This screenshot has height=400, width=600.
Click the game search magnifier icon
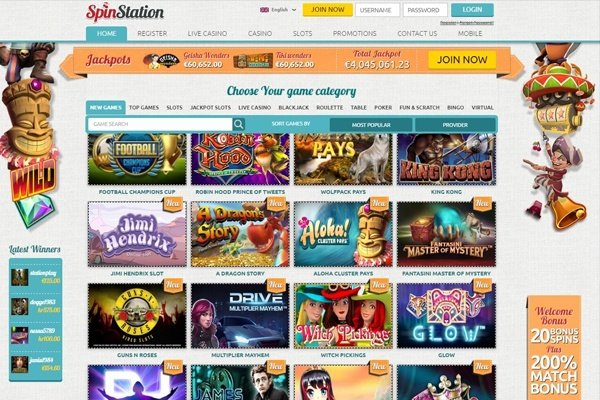click(x=238, y=124)
